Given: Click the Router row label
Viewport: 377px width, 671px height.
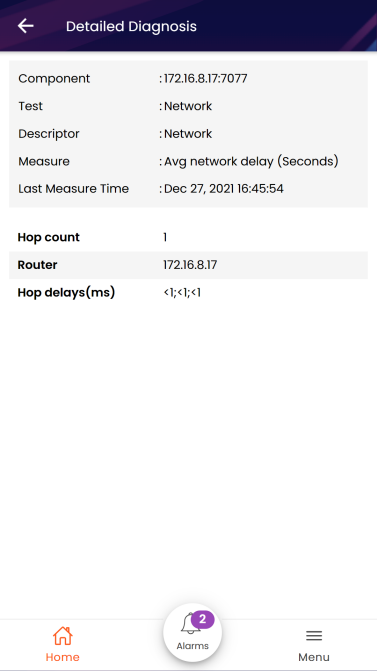Looking at the screenshot, I should [37, 265].
